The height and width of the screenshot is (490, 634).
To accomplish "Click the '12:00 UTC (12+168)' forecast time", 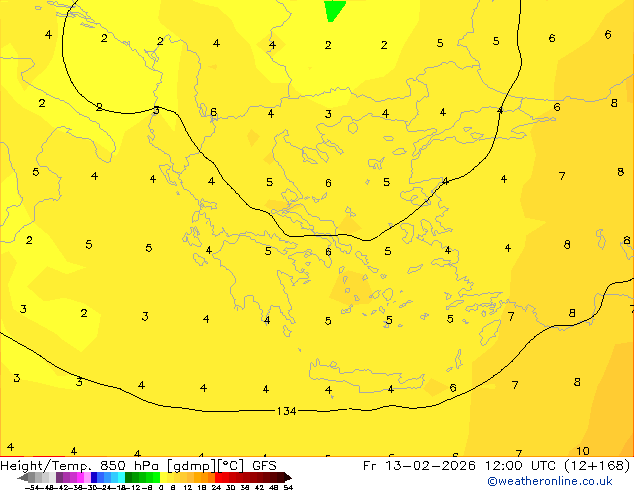I will pyautogui.click(x=557, y=466).
